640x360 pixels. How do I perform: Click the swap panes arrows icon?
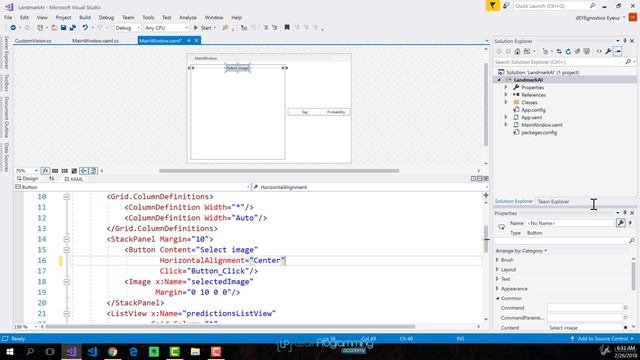coord(51,179)
